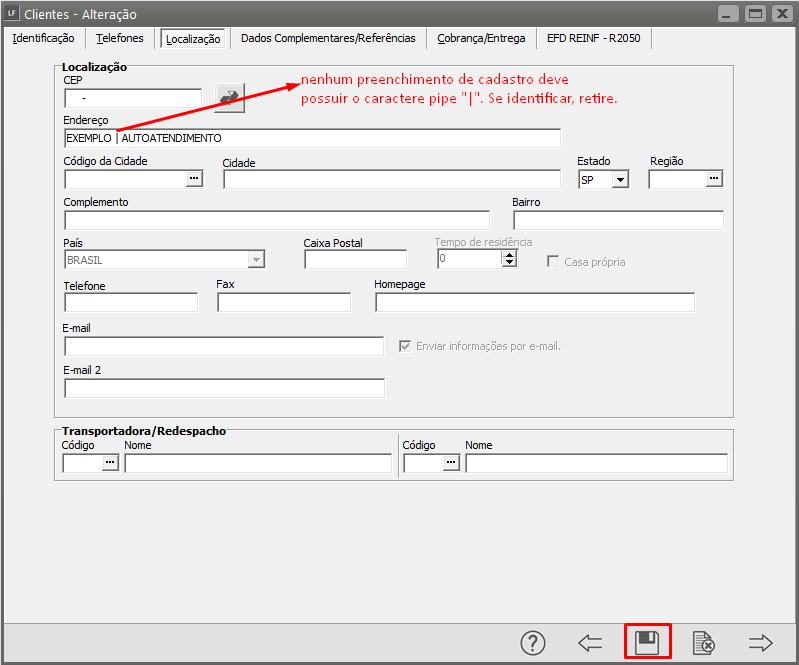Switch to the Identificação tab
799x665 pixels.
click(x=43, y=38)
